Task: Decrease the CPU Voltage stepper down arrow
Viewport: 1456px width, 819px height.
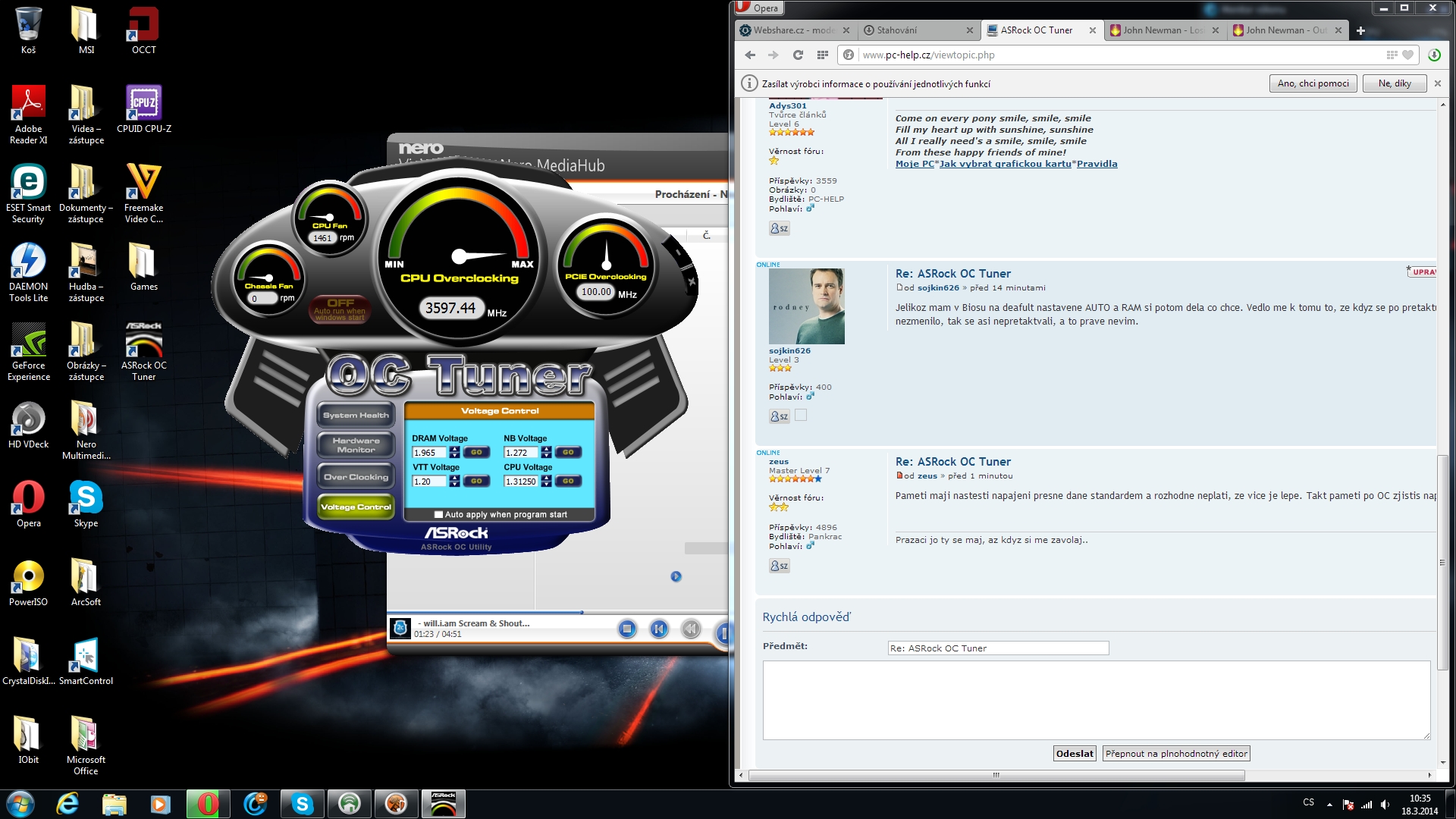Action: [546, 484]
